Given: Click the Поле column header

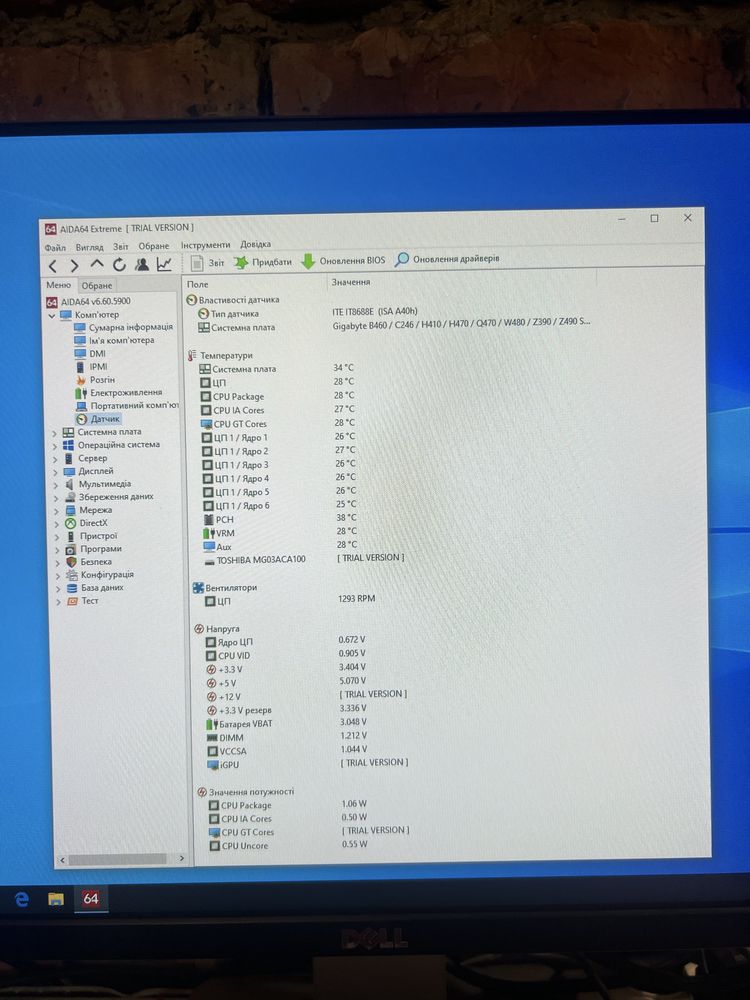Looking at the screenshot, I should pyautogui.click(x=198, y=284).
